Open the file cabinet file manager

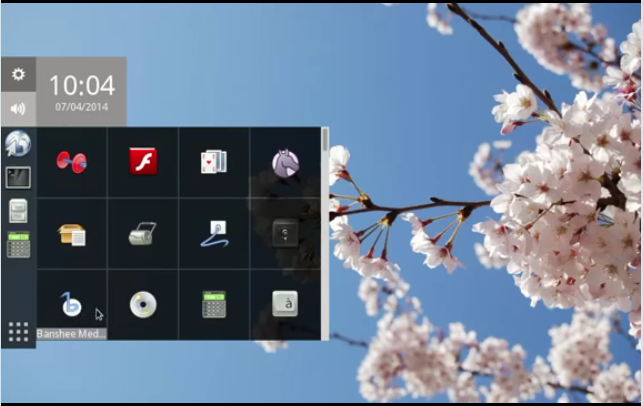(x=18, y=211)
